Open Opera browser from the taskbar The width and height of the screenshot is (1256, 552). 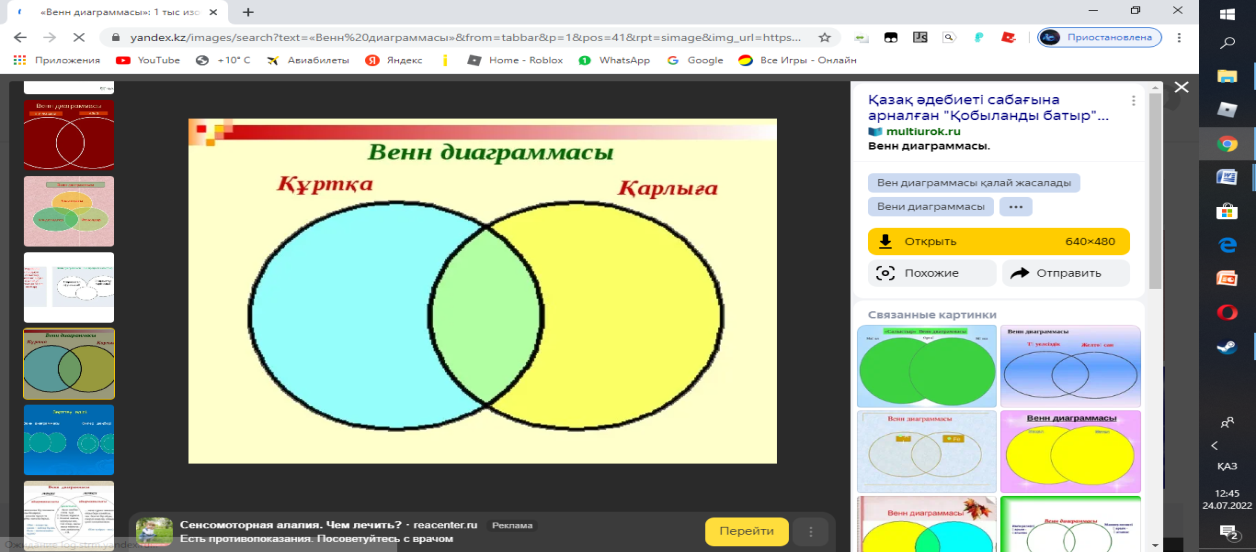[x=1227, y=313]
